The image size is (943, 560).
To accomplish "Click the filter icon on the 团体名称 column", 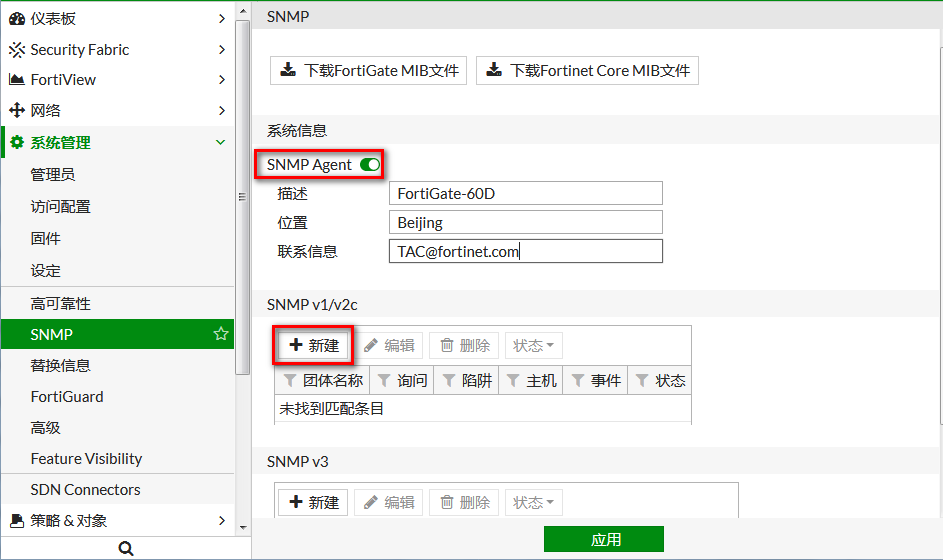I will click(x=290, y=380).
